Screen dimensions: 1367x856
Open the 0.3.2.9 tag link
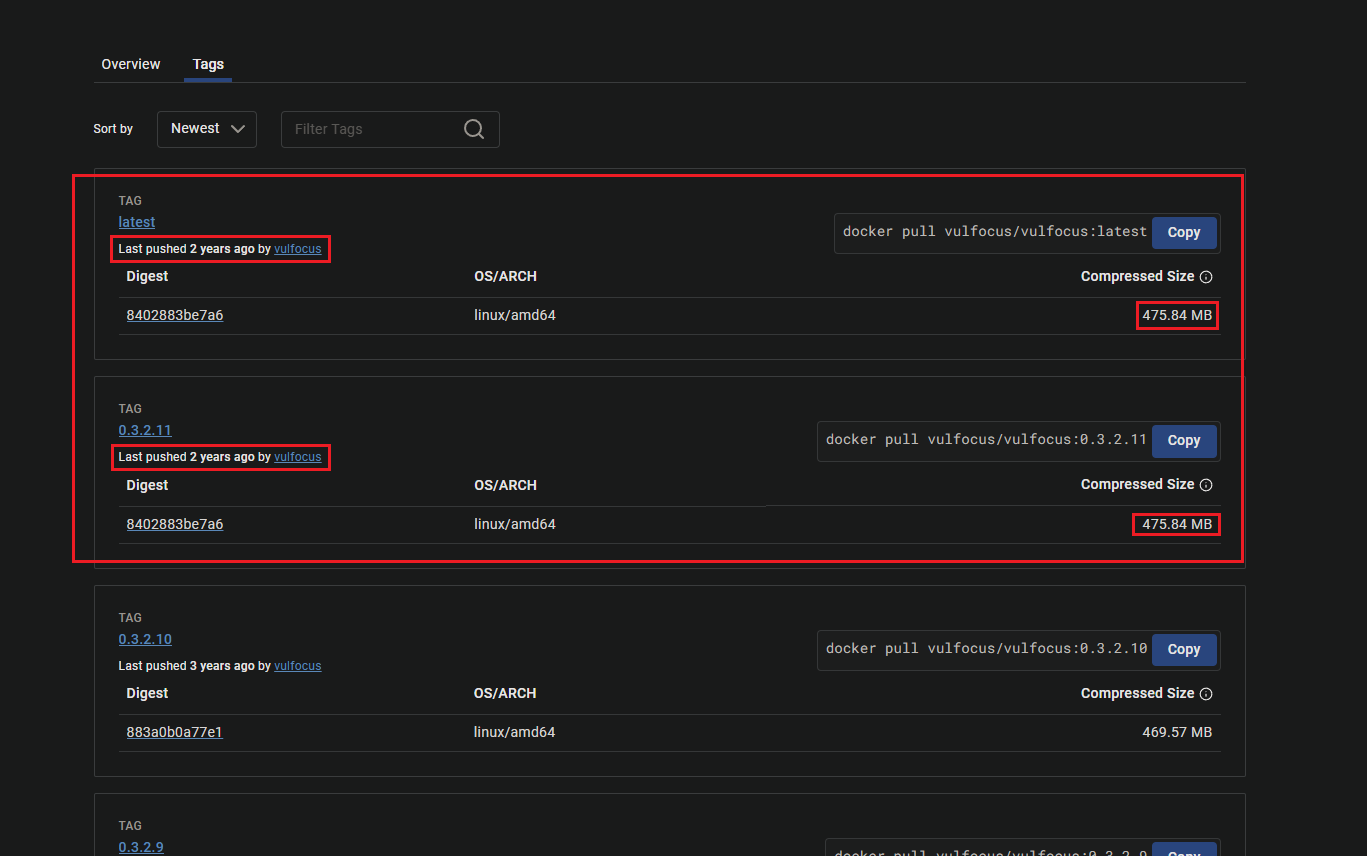tap(141, 847)
